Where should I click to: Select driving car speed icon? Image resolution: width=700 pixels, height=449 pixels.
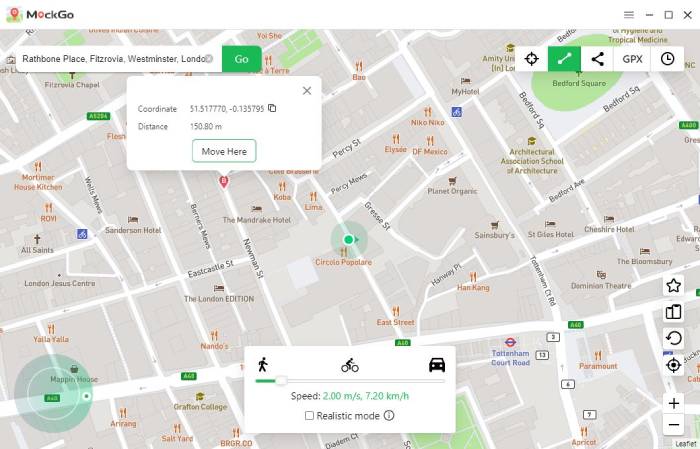(437, 365)
